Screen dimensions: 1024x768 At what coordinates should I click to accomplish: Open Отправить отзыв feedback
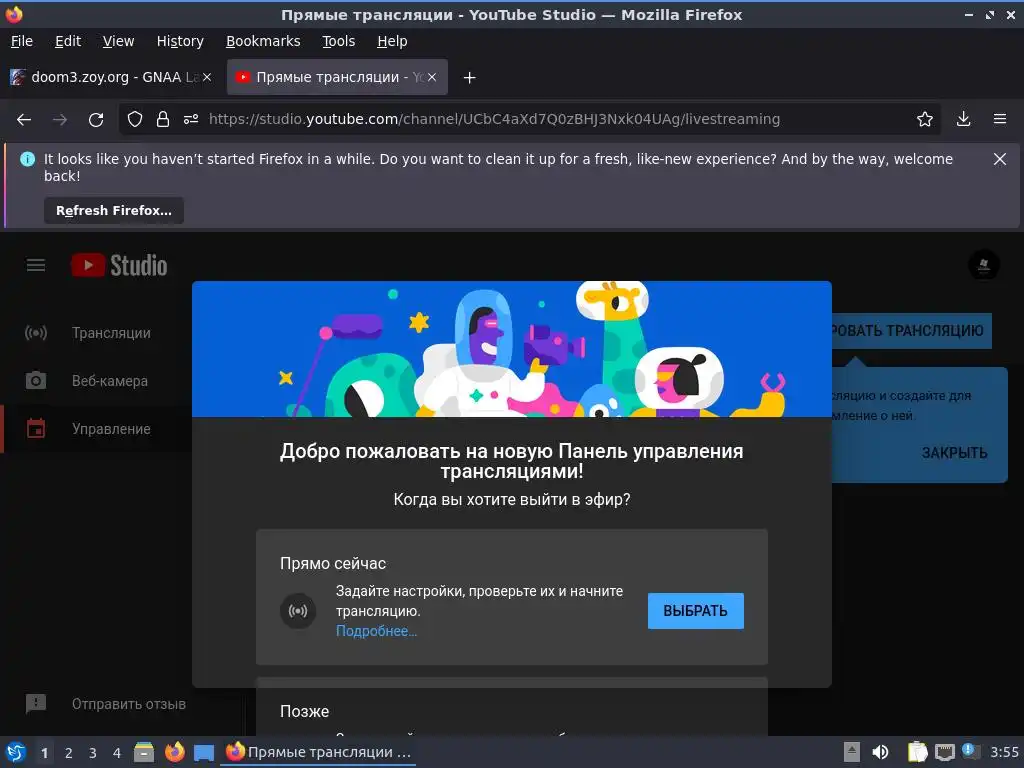coord(104,704)
